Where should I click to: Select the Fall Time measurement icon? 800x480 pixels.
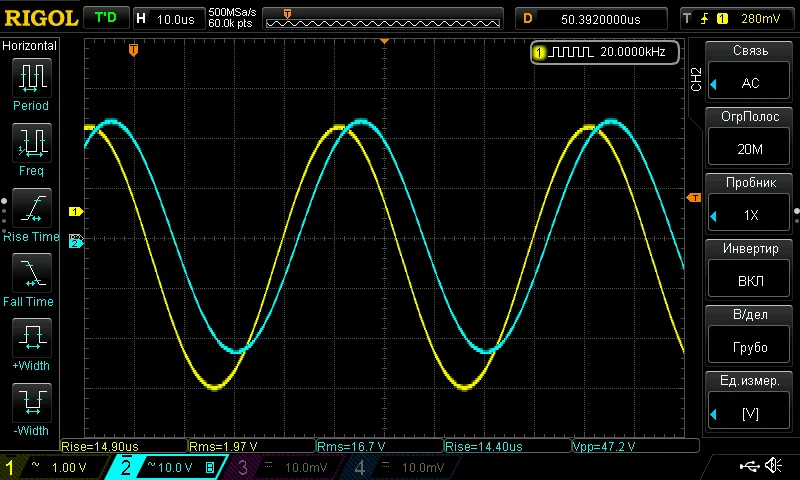(32, 272)
